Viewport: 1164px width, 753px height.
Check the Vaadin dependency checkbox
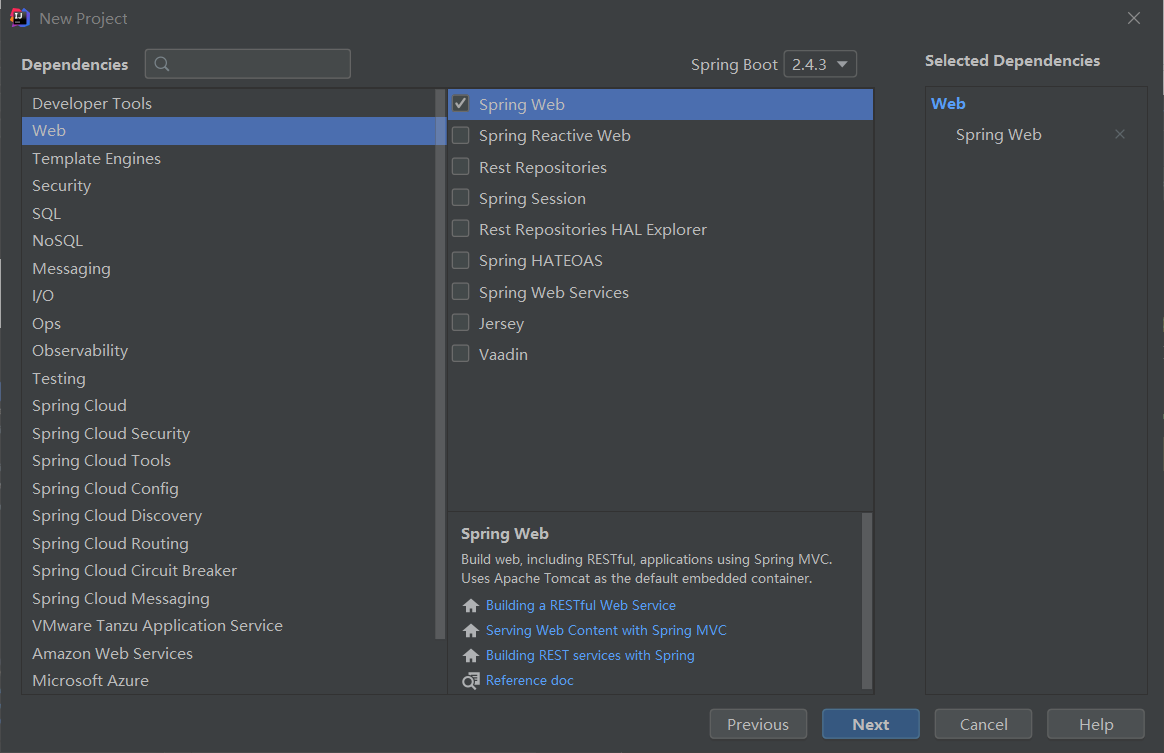(x=461, y=354)
